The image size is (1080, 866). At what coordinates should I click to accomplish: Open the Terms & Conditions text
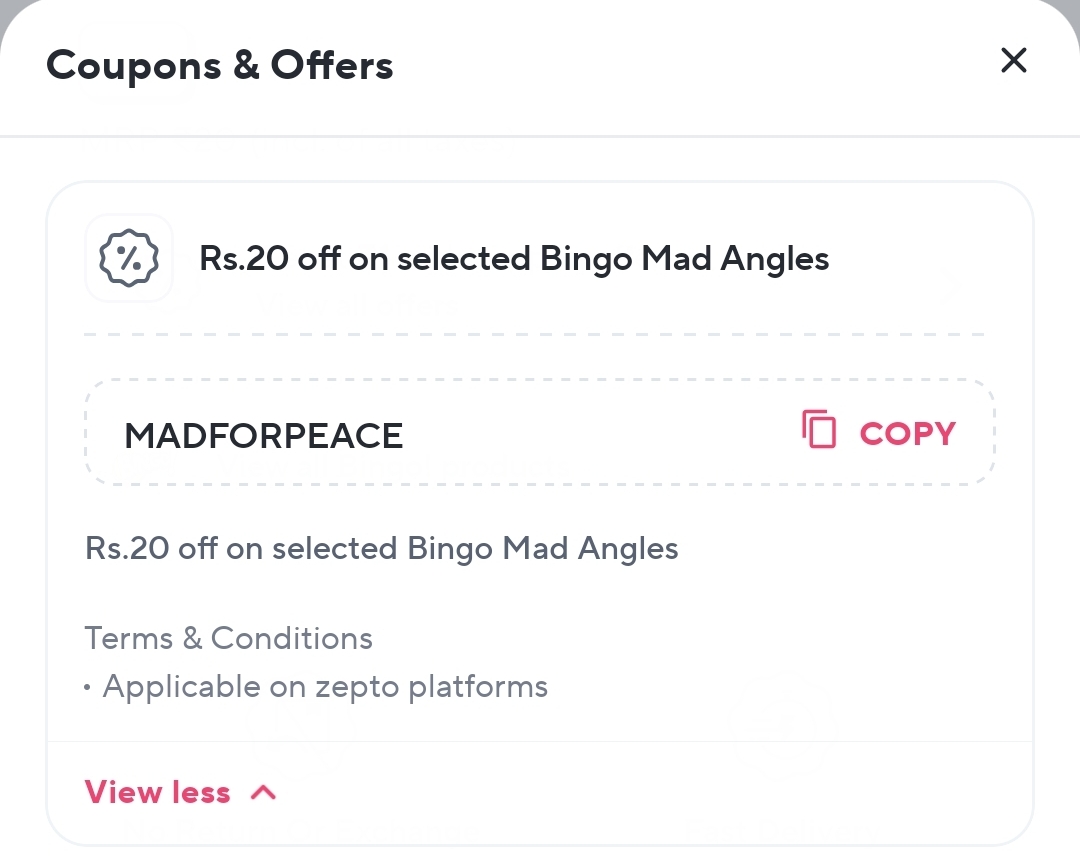(x=228, y=638)
